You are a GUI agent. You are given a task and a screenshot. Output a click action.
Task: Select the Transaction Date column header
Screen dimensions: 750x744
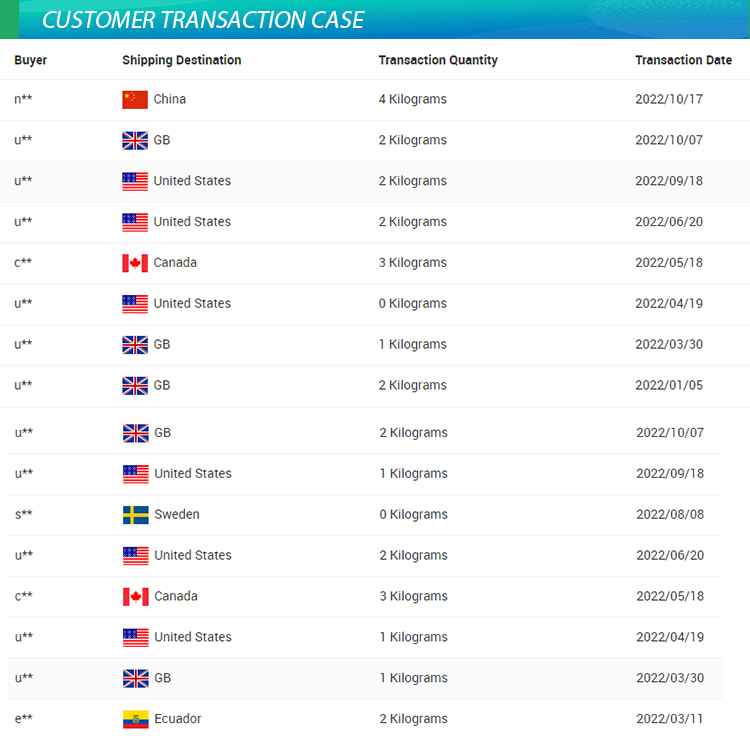(x=683, y=60)
